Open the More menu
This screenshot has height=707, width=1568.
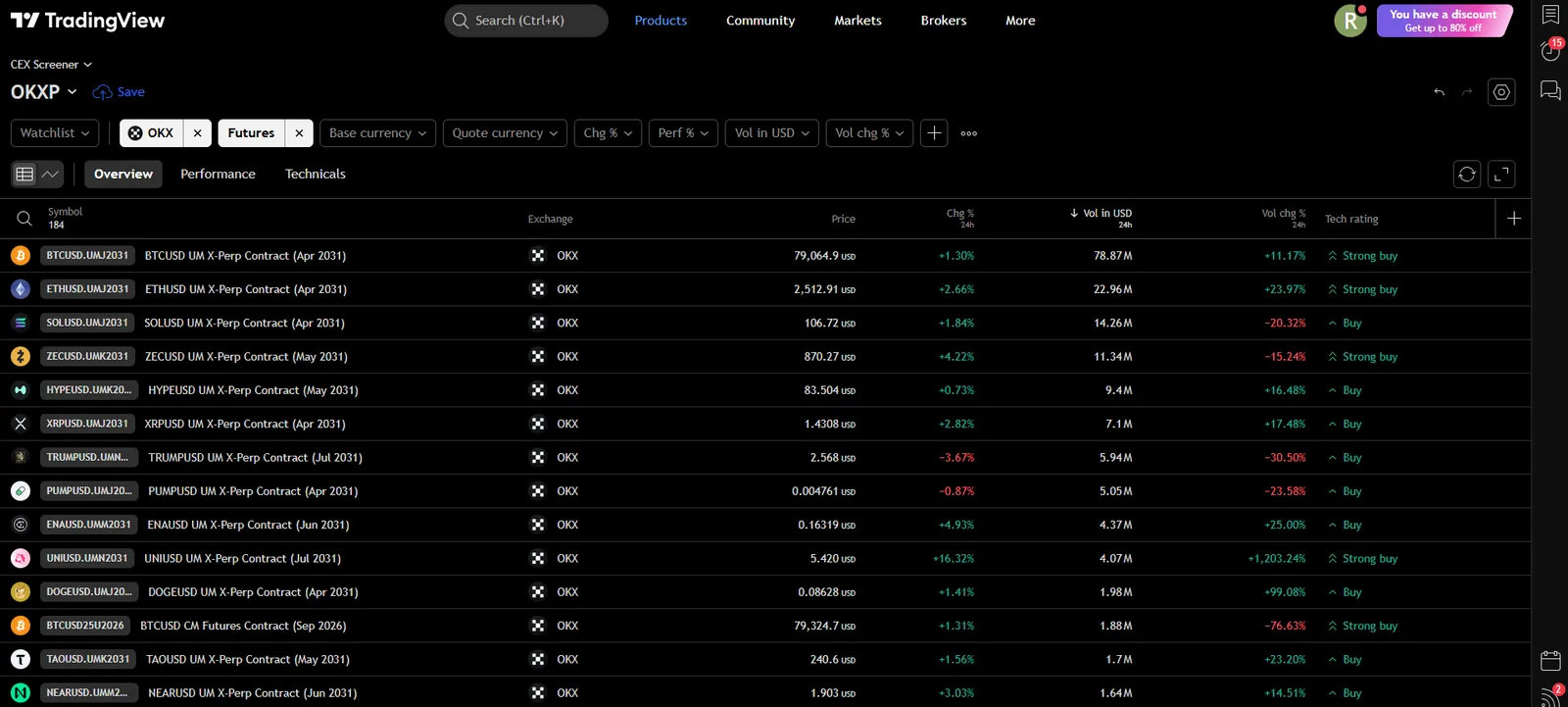1020,21
